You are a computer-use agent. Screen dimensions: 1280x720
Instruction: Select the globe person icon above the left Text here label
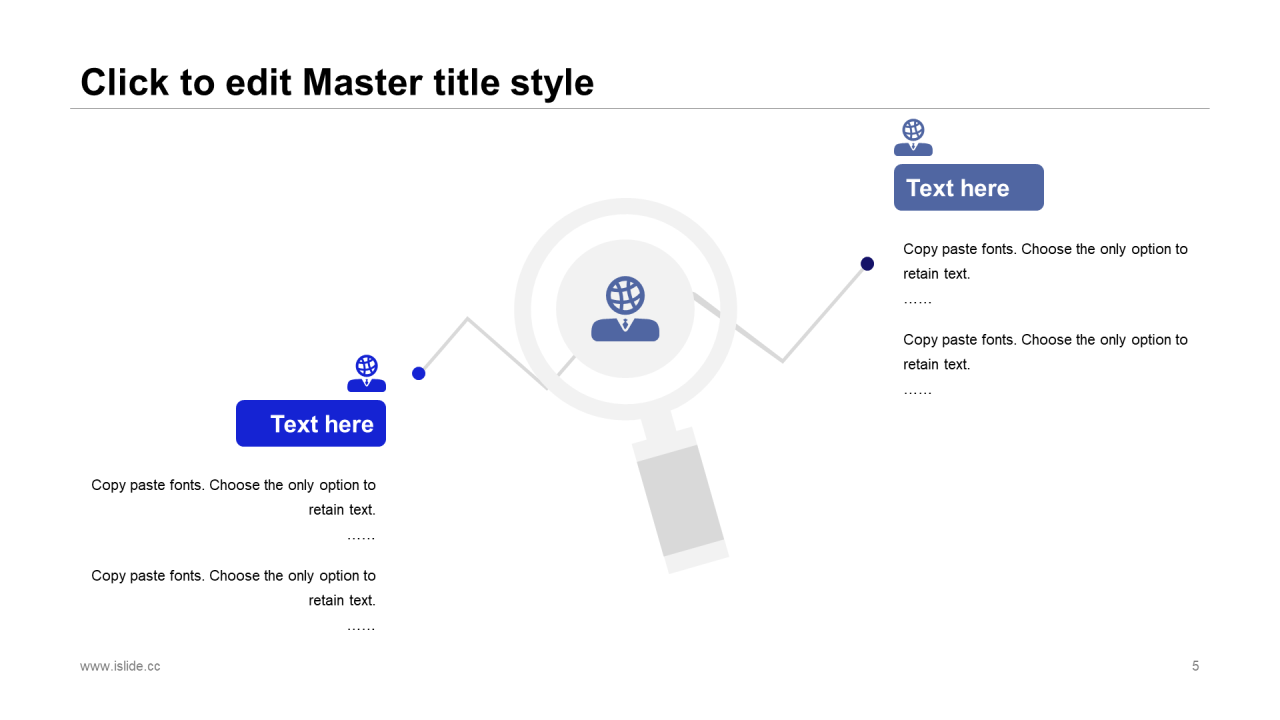point(366,373)
